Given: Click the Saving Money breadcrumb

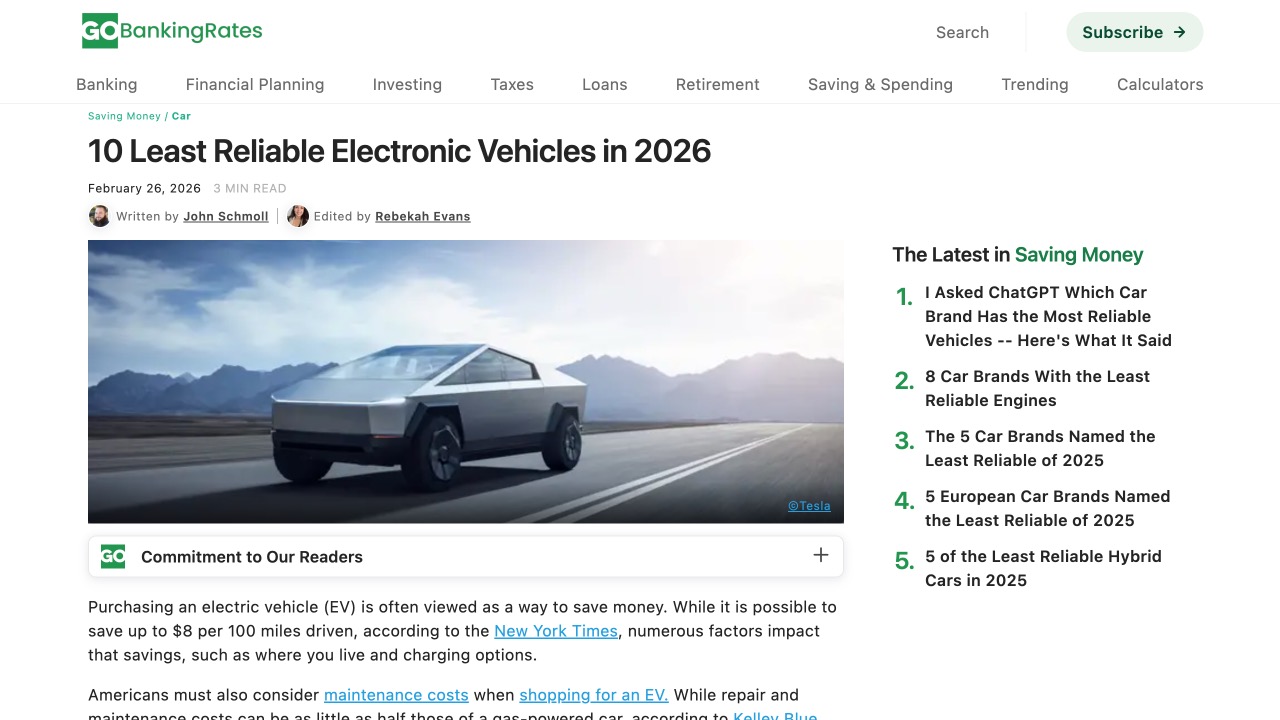Looking at the screenshot, I should tap(124, 116).
